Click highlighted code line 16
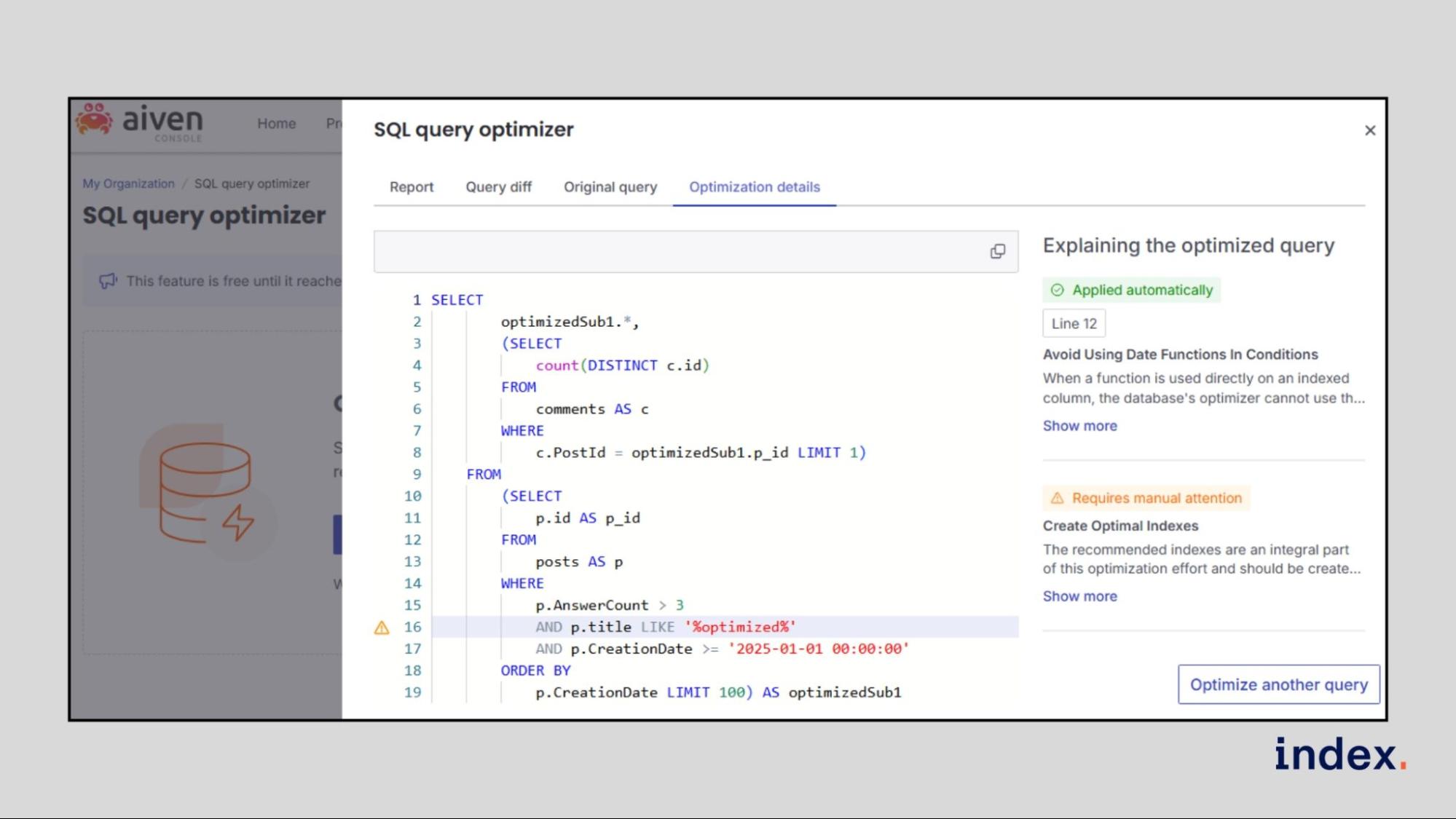Viewport: 1456px width, 819px height. (x=665, y=627)
